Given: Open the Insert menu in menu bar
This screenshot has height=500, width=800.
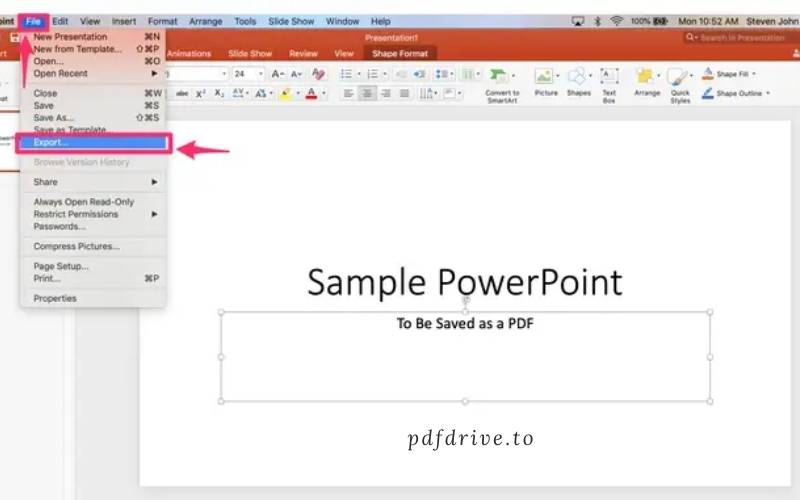Looking at the screenshot, I should point(124,21).
